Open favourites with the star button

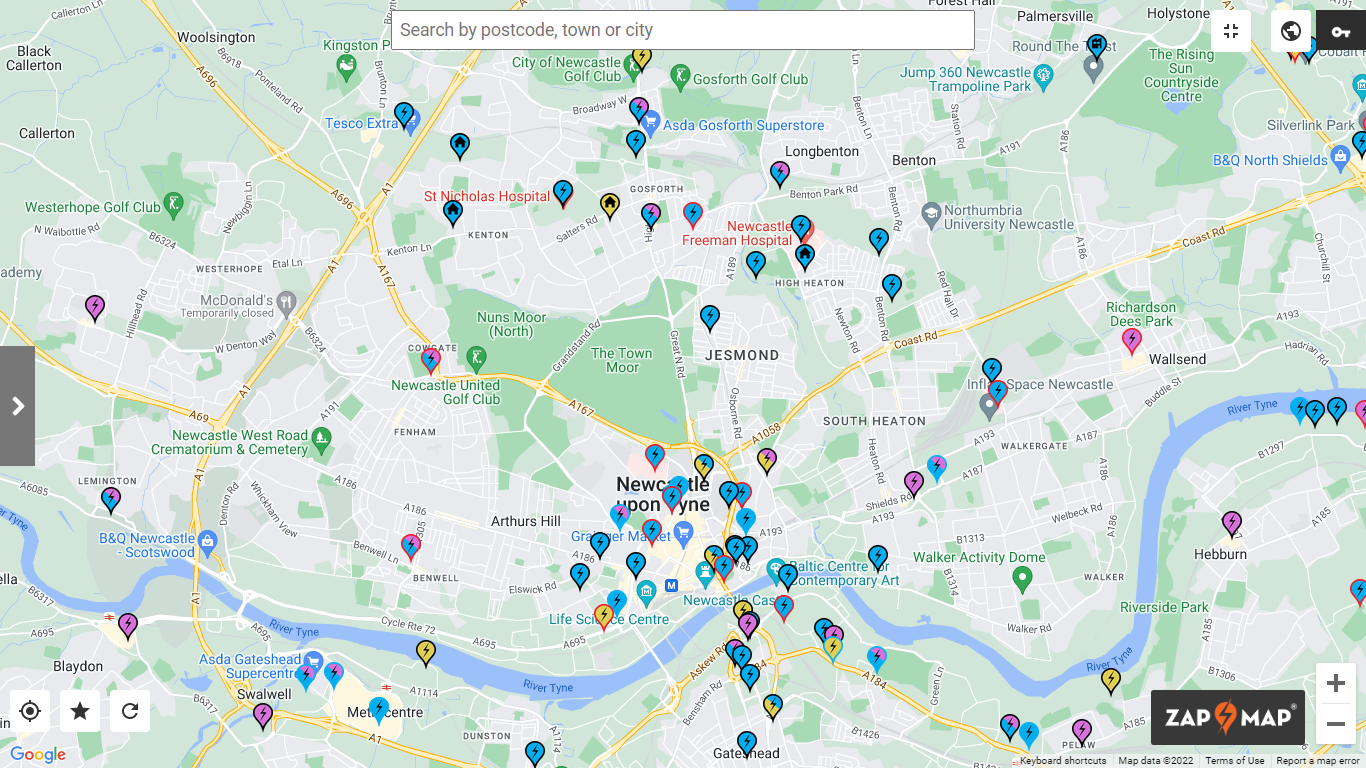point(80,711)
